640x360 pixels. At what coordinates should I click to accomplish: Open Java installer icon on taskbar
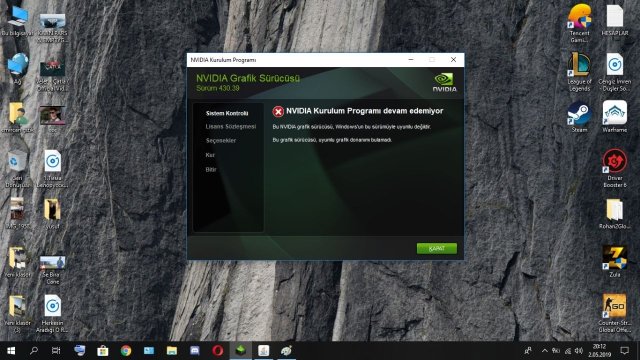pos(264,351)
